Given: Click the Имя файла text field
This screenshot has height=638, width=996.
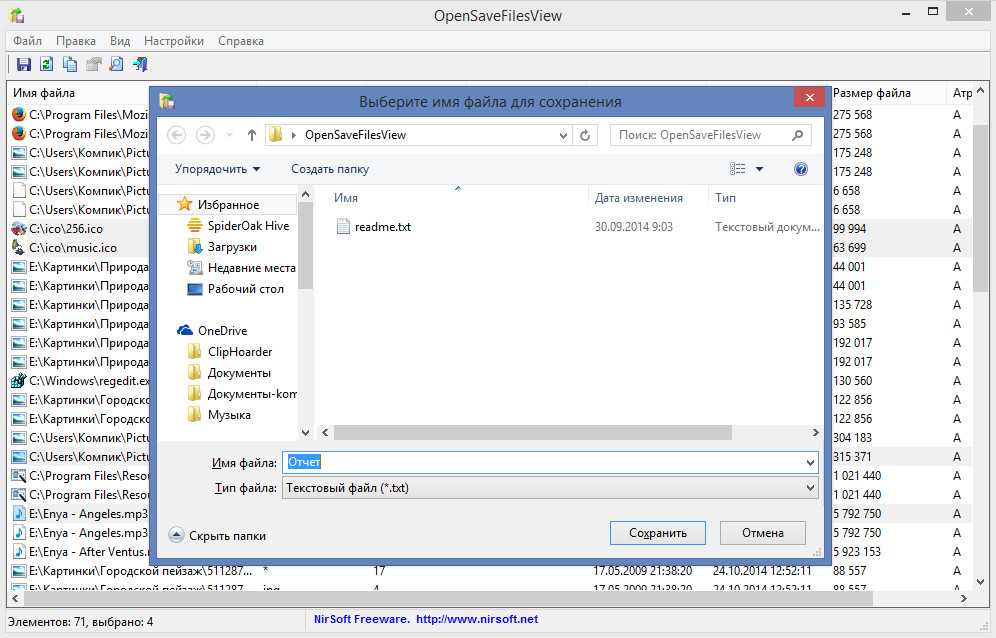Looking at the screenshot, I should pyautogui.click(x=549, y=462).
